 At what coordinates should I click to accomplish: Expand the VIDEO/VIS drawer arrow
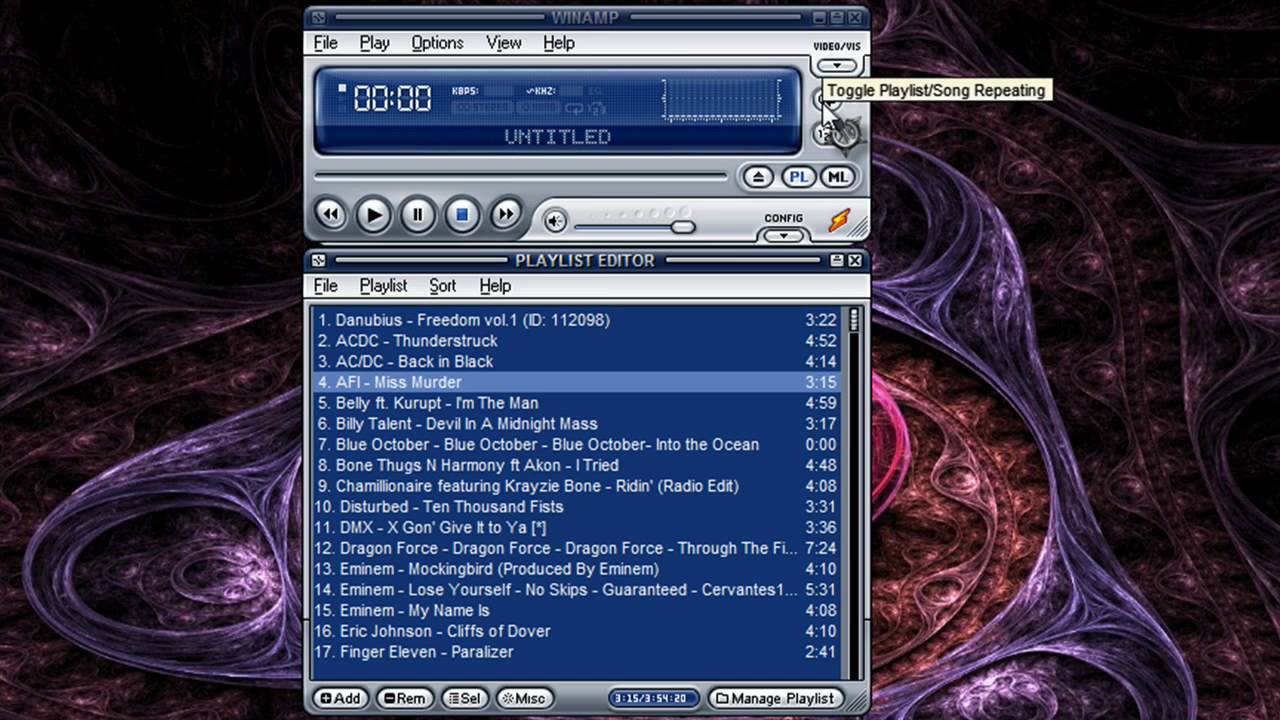click(837, 66)
